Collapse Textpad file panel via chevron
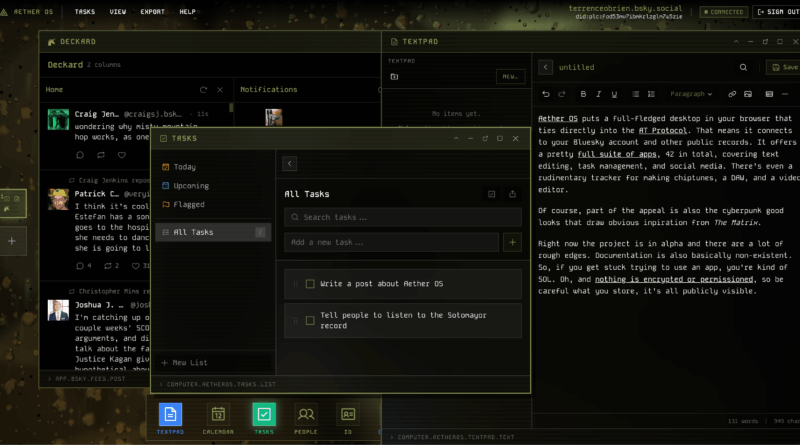This screenshot has width=800, height=445. (x=546, y=67)
